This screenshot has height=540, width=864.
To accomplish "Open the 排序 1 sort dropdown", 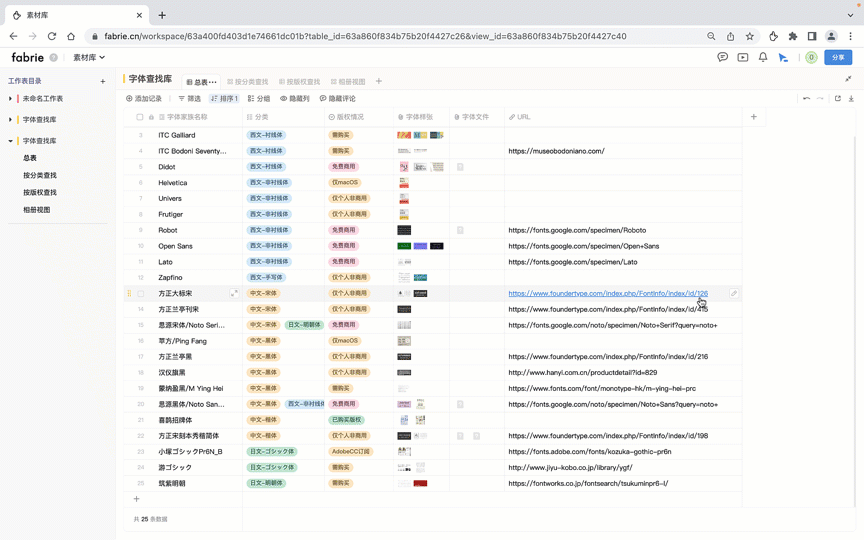I will tap(224, 99).
